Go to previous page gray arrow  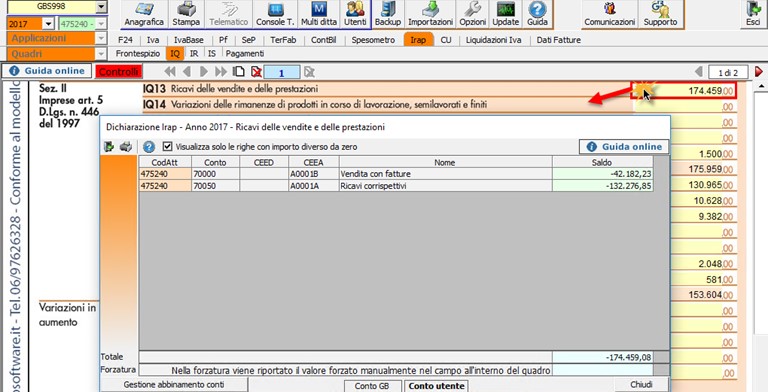[699, 72]
